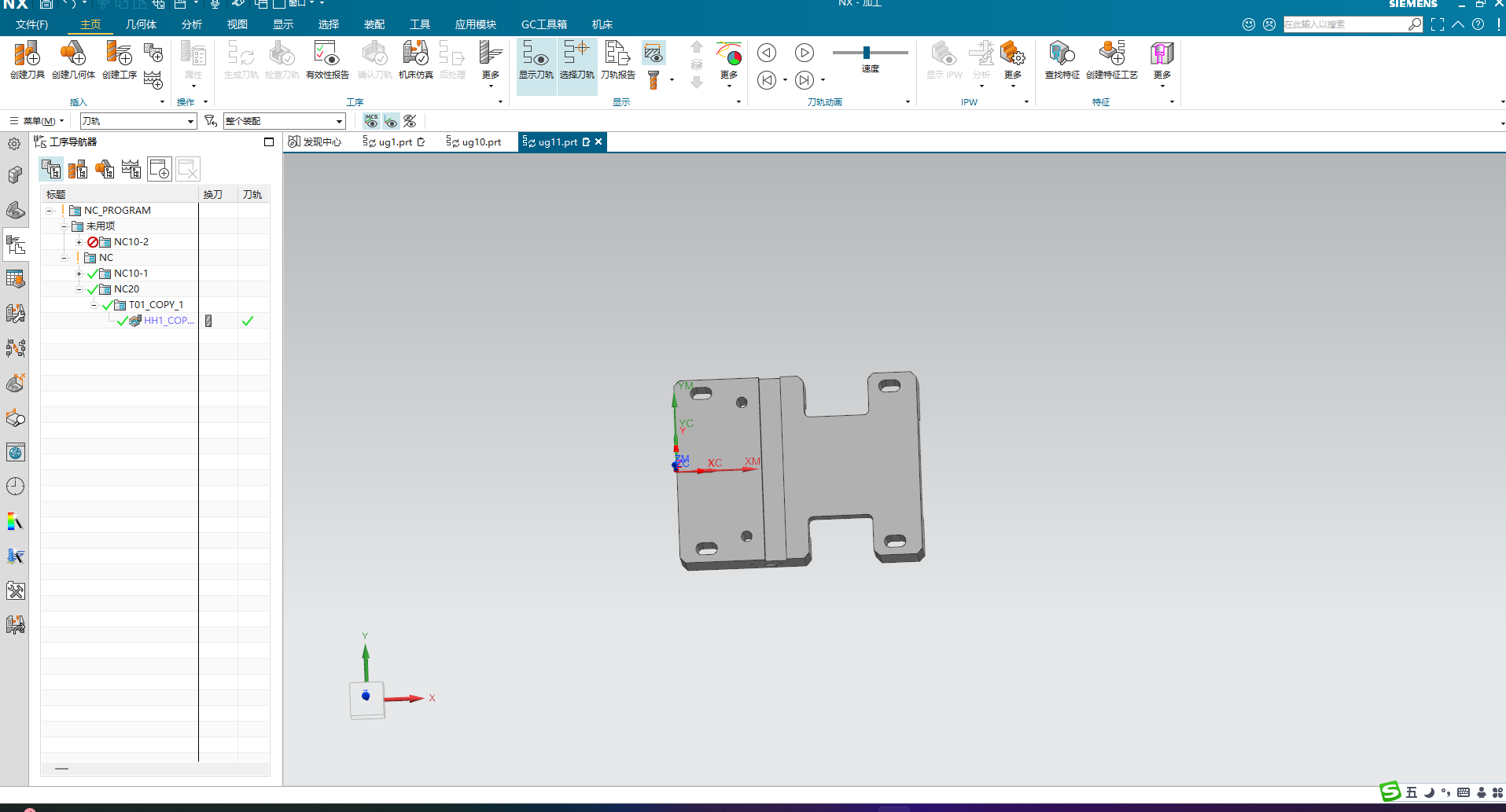Select the HH1_COP operation in tree
Viewport: 1506px width, 812px height.
(x=168, y=321)
